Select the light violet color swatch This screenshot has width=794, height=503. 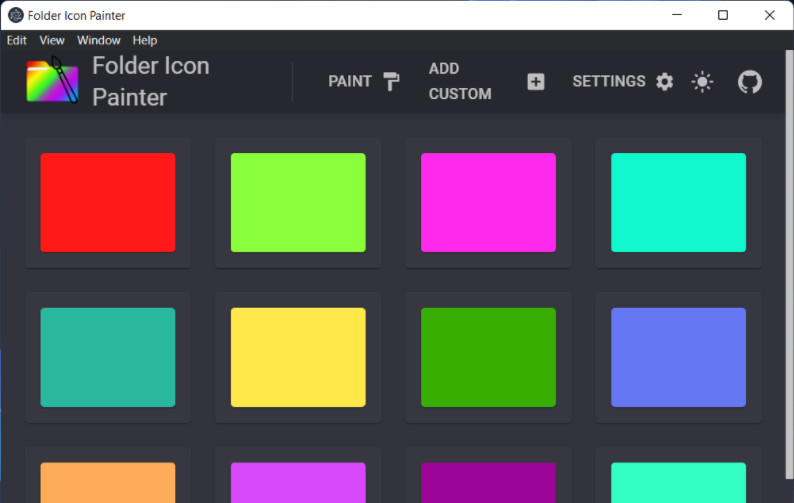298,483
